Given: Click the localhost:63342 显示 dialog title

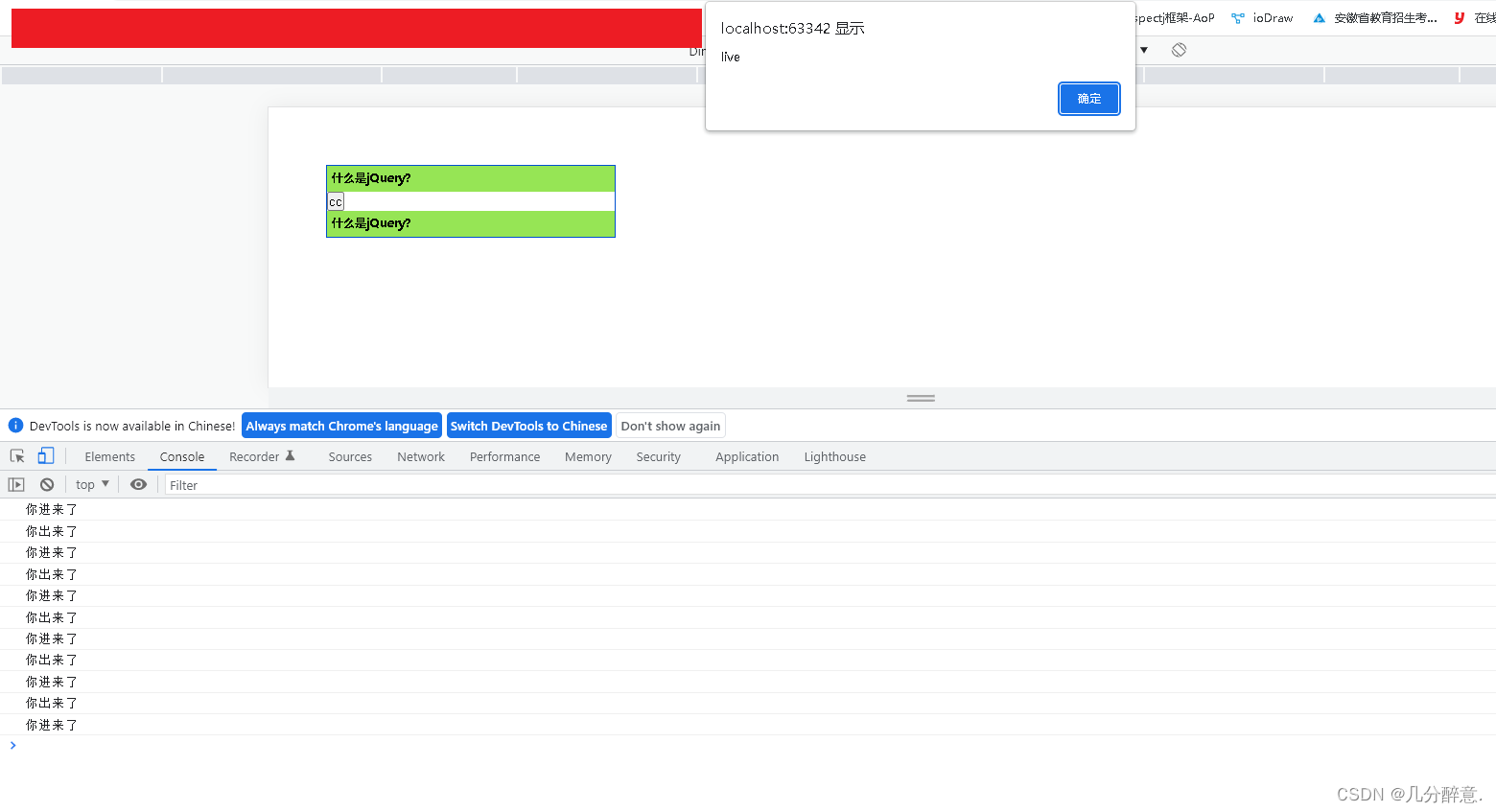Looking at the screenshot, I should click(793, 28).
